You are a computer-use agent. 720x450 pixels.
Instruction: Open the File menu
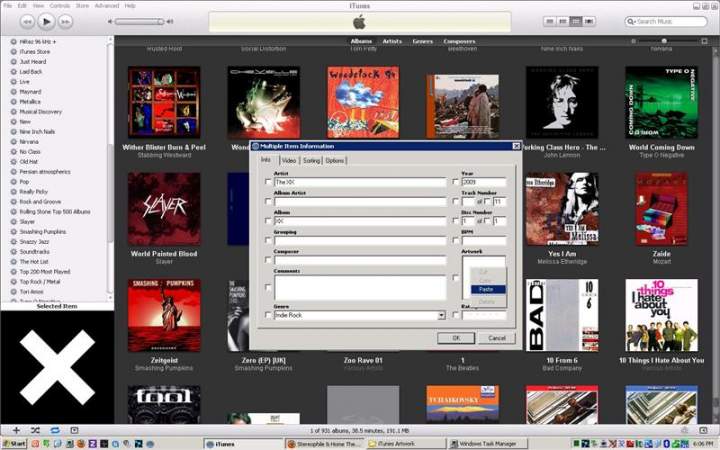(x=7, y=6)
